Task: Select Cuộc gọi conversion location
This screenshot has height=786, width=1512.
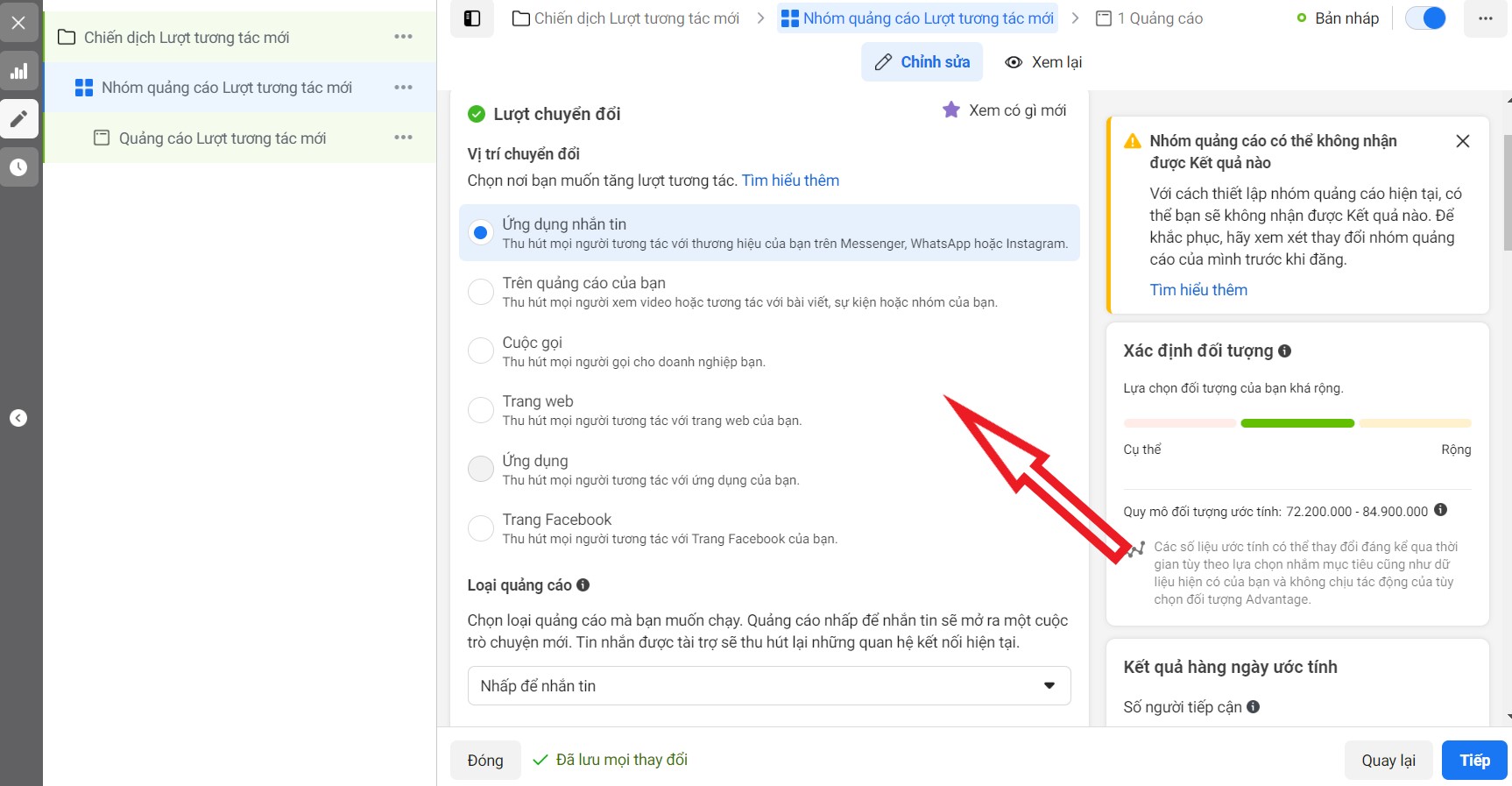Action: pyautogui.click(x=481, y=351)
